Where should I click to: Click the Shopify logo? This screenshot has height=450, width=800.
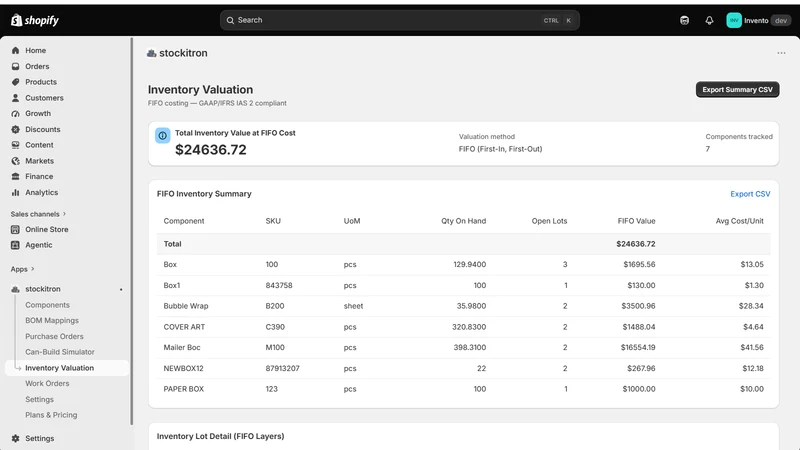tap(35, 20)
